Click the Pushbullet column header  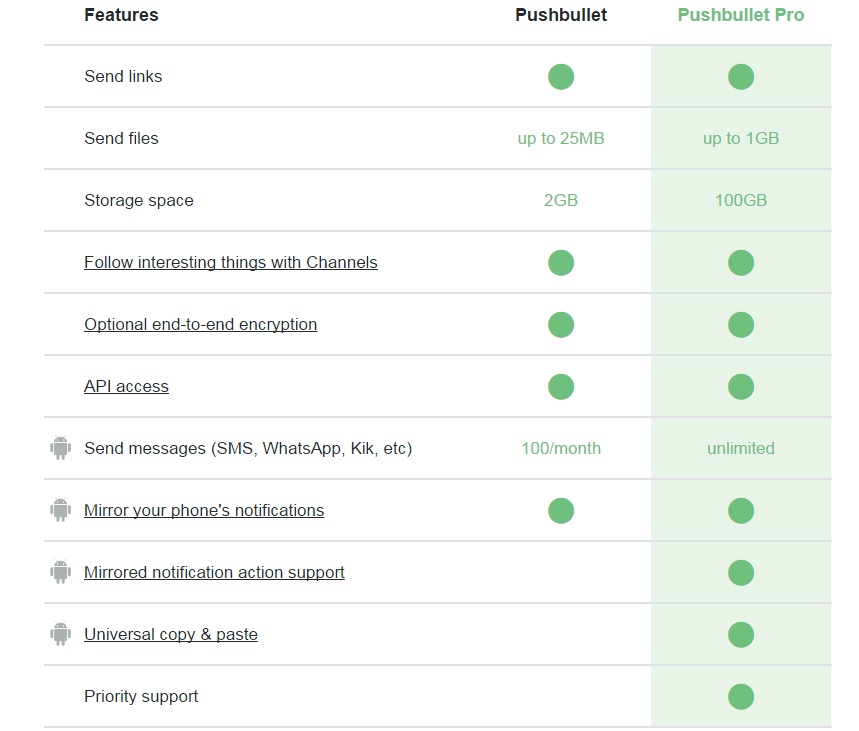[561, 15]
